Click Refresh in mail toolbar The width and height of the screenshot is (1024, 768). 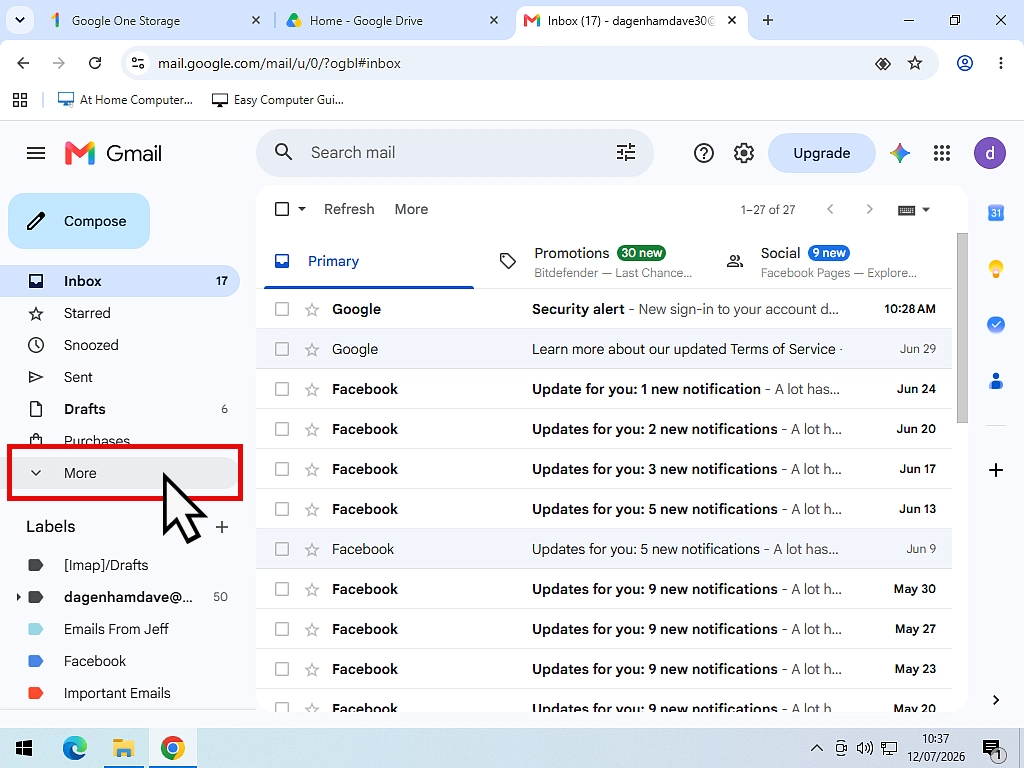point(349,209)
